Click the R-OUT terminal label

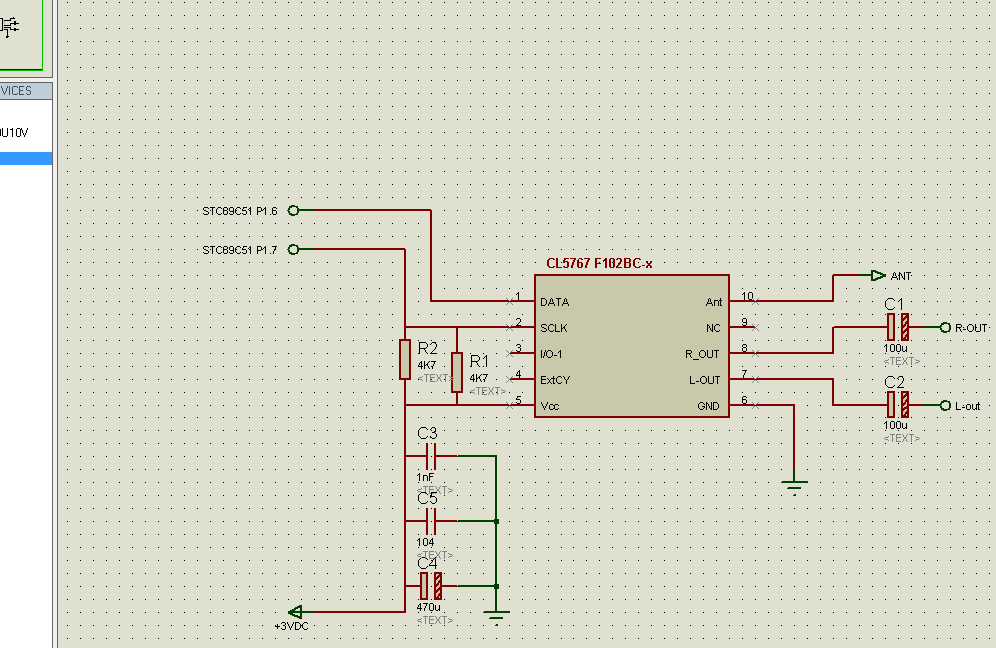[971, 328]
